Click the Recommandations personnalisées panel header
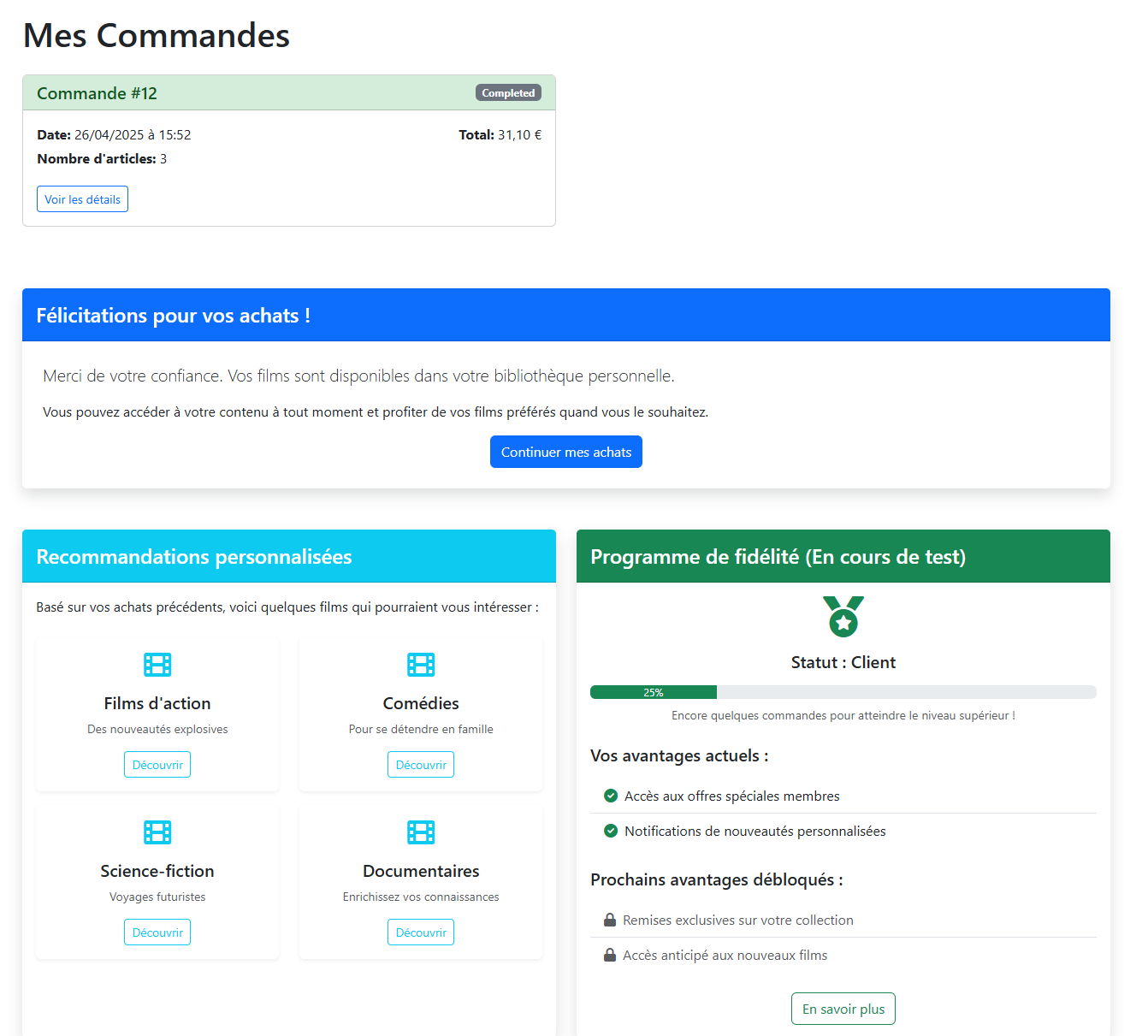Image resolution: width=1148 pixels, height=1036 pixels. (288, 556)
